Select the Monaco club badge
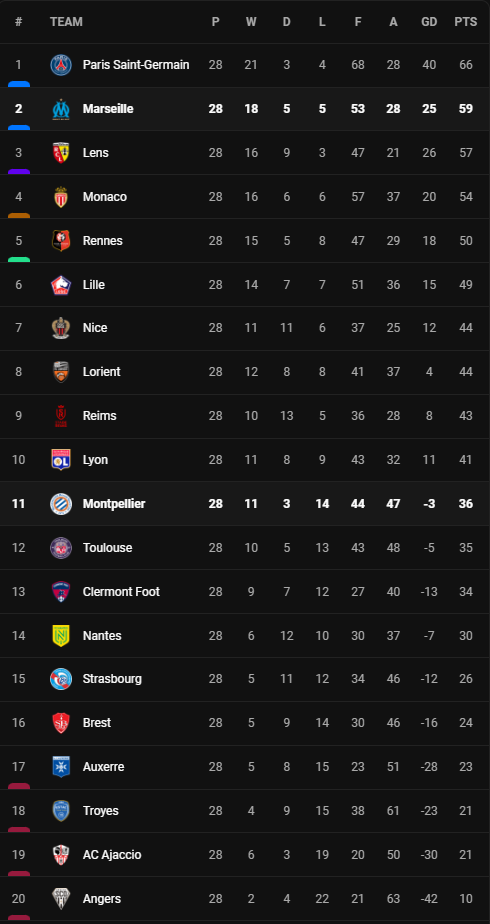Image resolution: width=490 pixels, height=924 pixels. (61, 197)
